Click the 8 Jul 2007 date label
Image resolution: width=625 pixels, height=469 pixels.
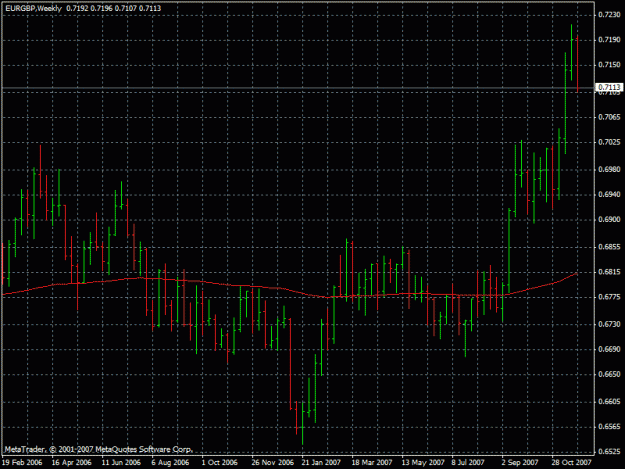468,463
